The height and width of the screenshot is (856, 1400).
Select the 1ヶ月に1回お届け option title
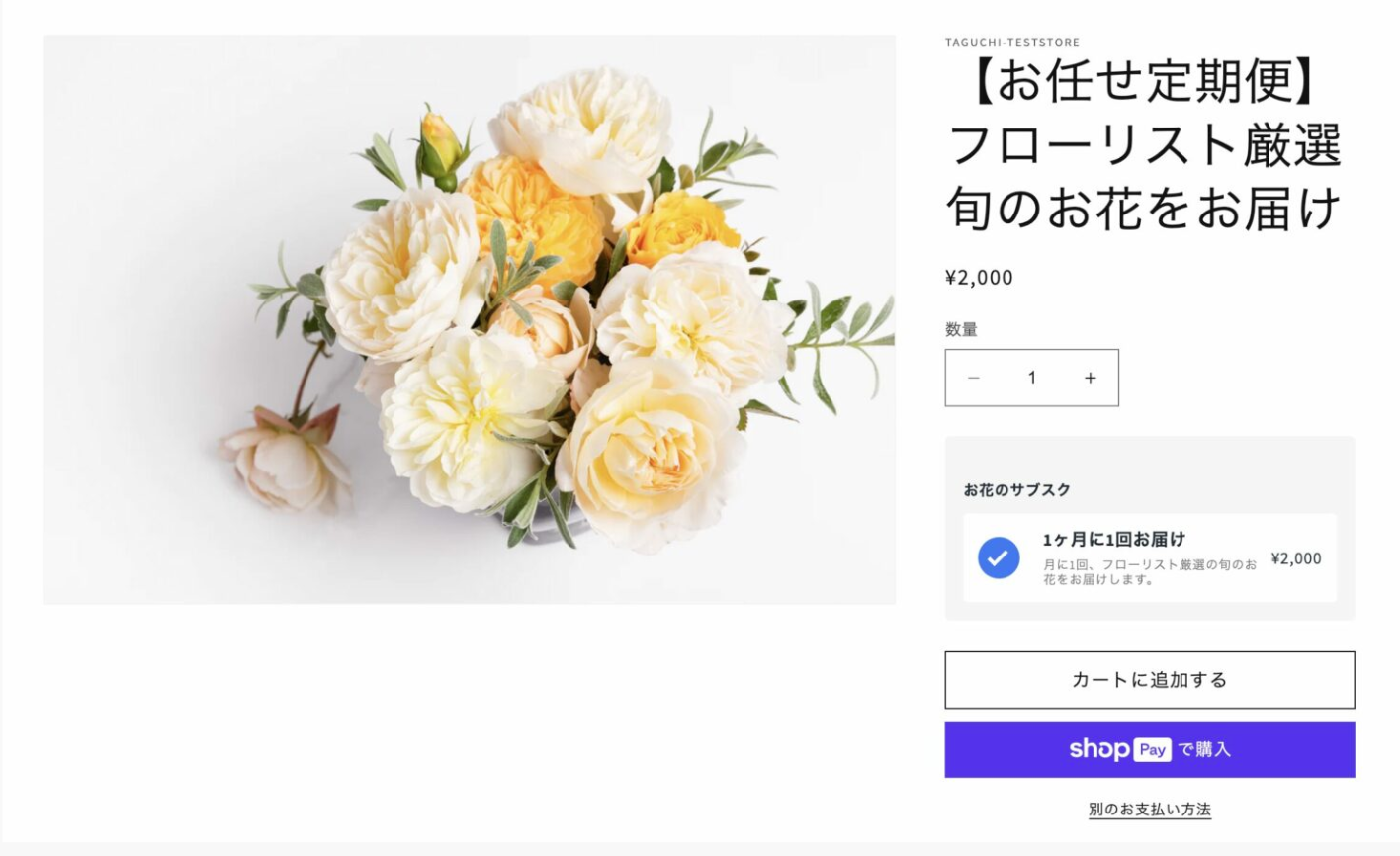1113,540
